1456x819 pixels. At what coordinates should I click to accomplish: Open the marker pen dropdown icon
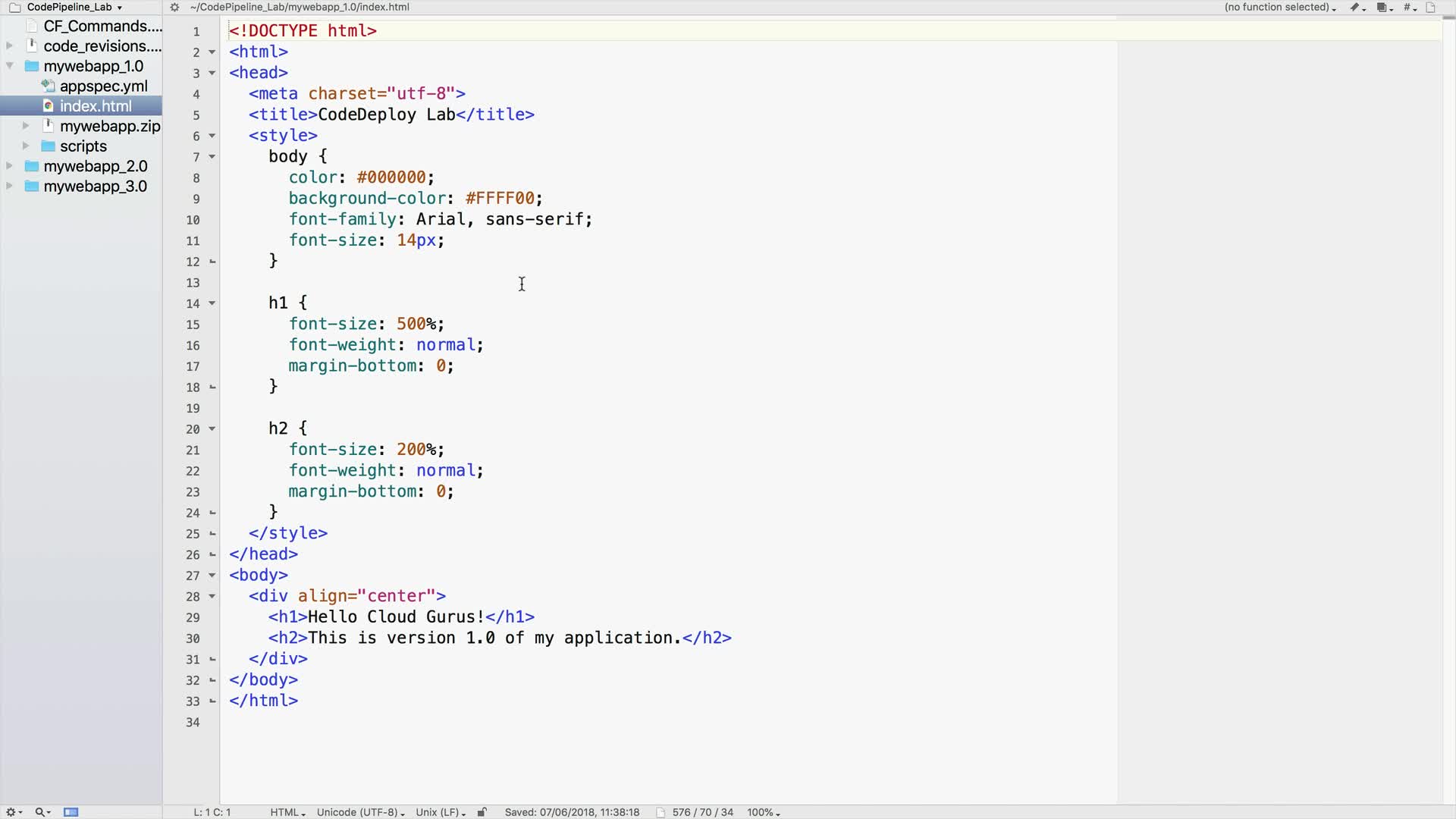[x=1356, y=8]
